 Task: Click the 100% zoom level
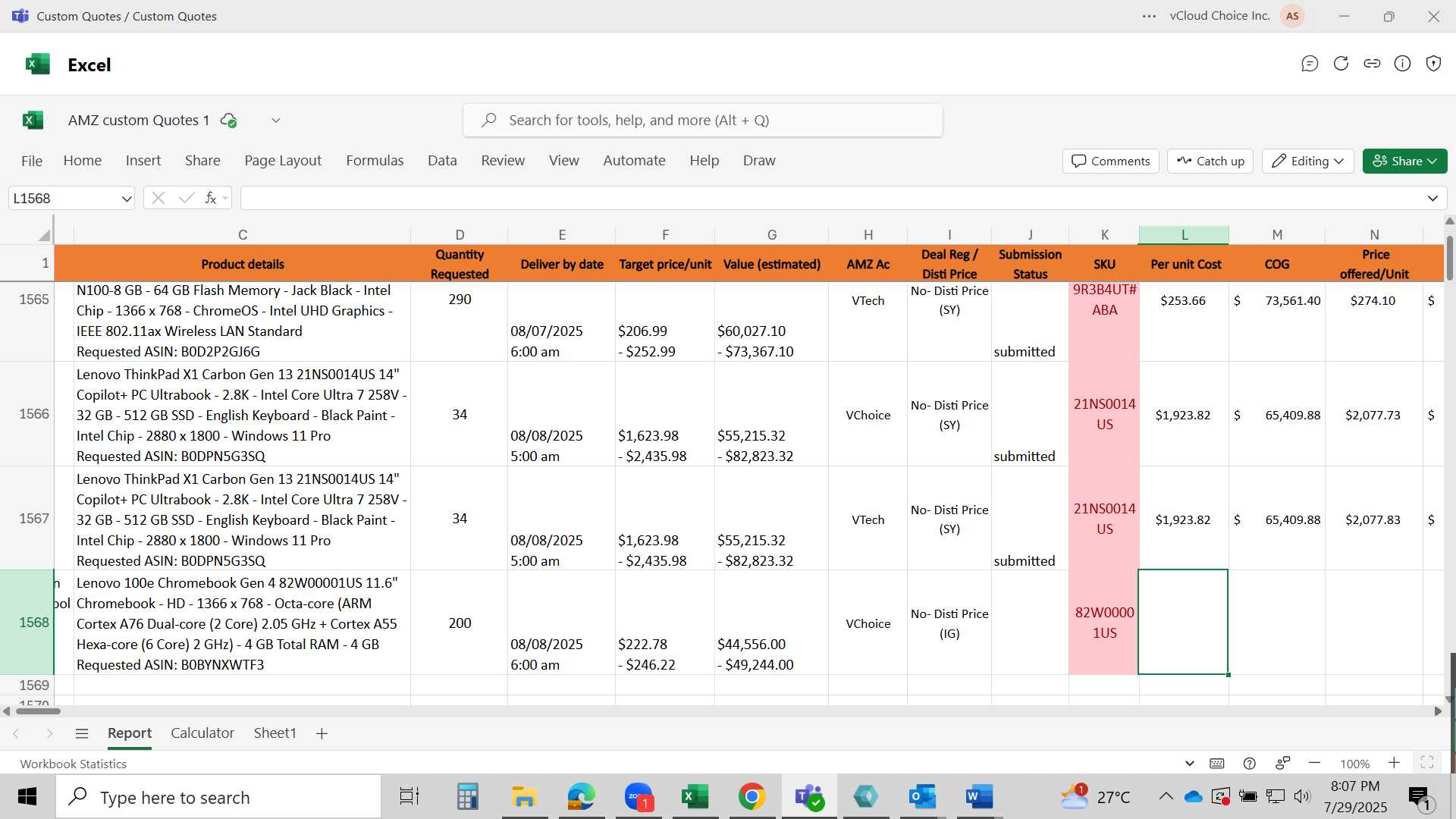(x=1354, y=764)
